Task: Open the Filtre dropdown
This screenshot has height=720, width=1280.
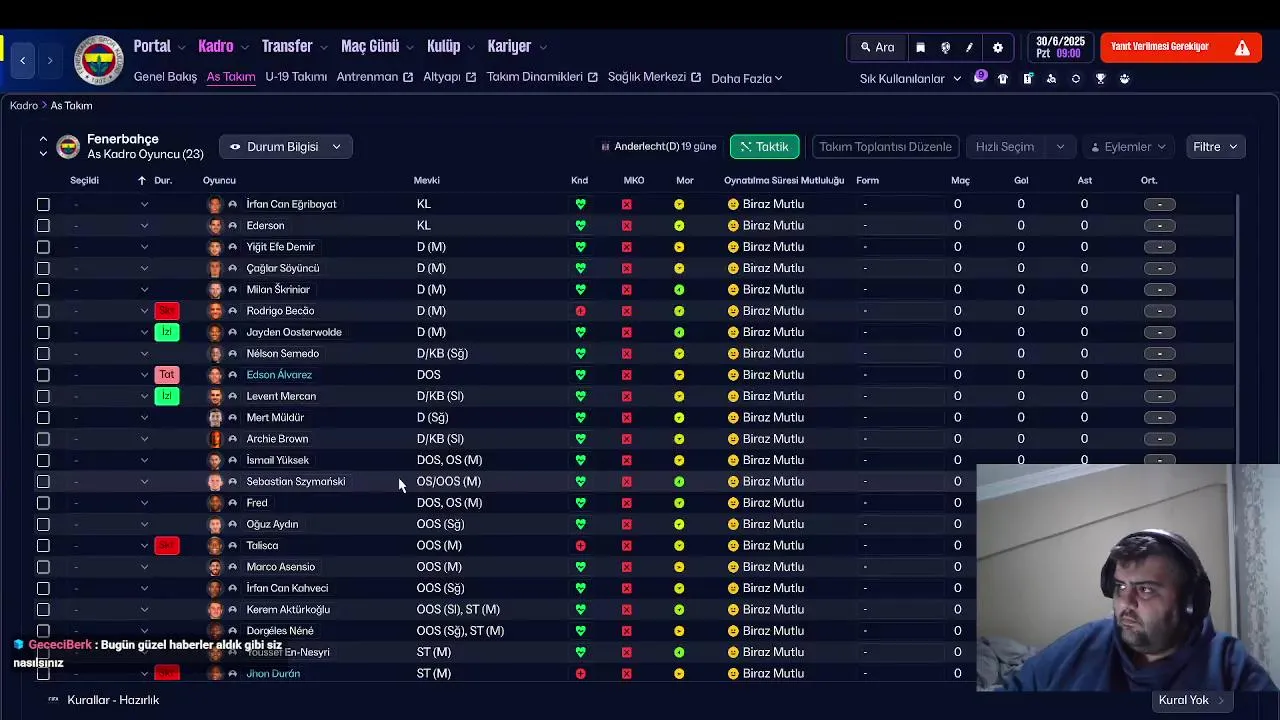Action: point(1215,147)
